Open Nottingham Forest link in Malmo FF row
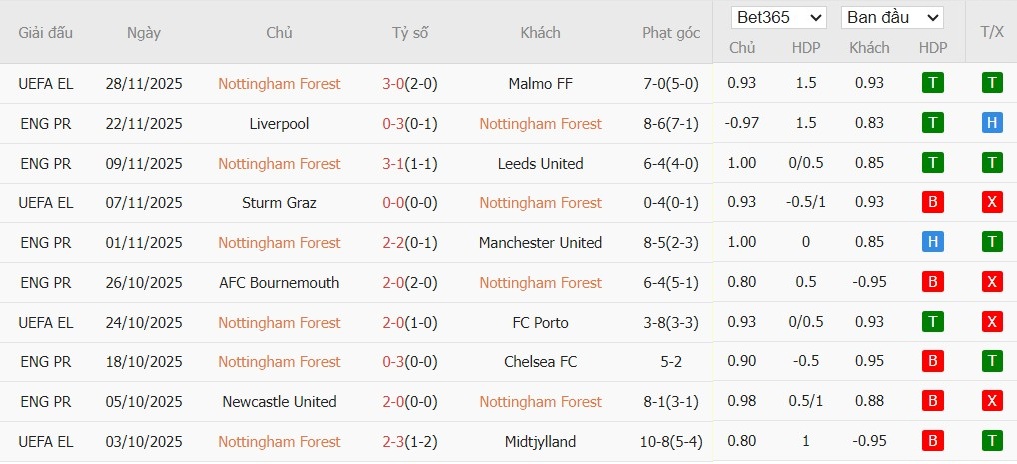The image size is (1017, 464). pyautogui.click(x=279, y=84)
